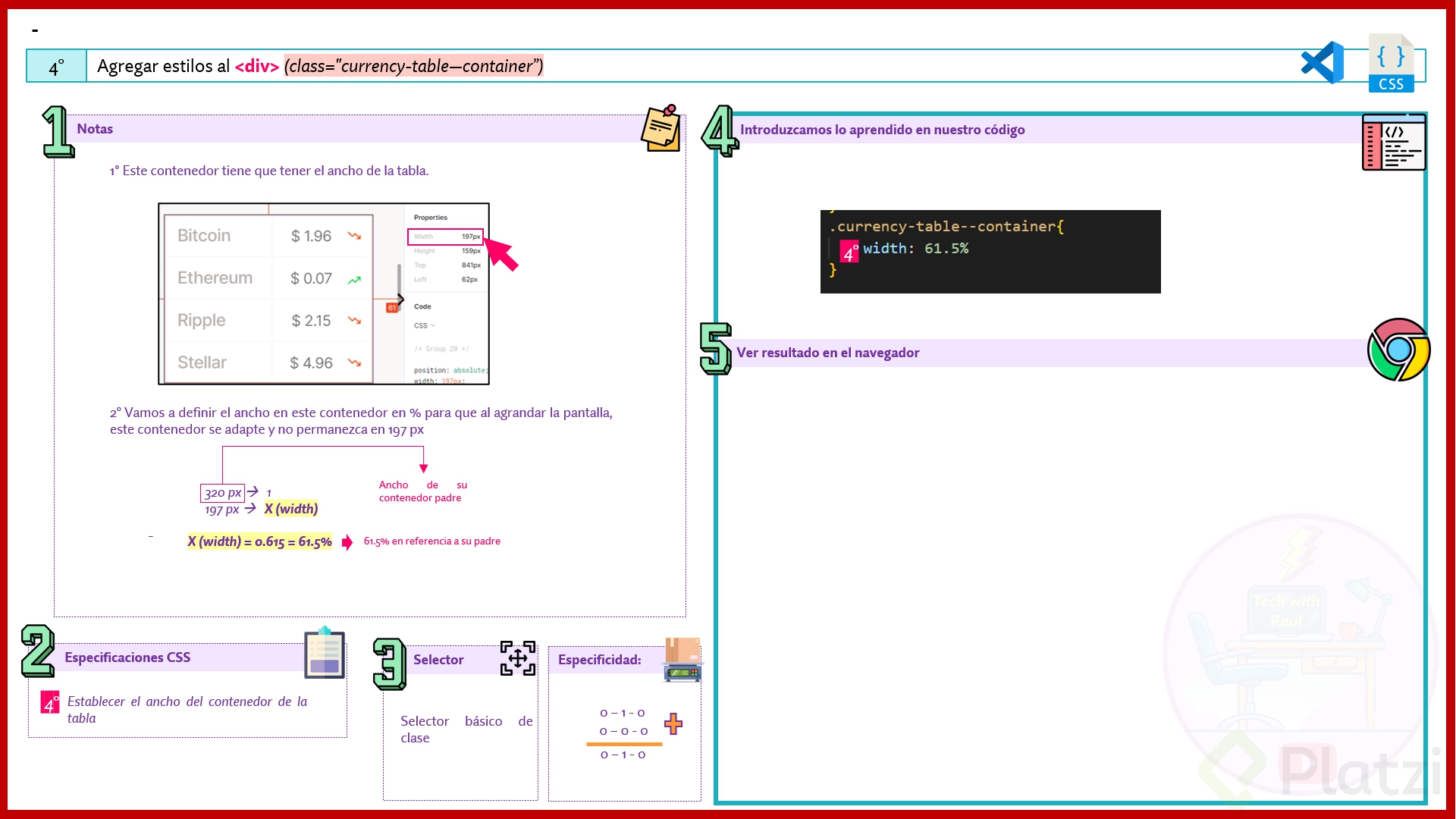Click Ethereum's green uptrend arrow
The width and height of the screenshot is (1456, 819).
354,280
